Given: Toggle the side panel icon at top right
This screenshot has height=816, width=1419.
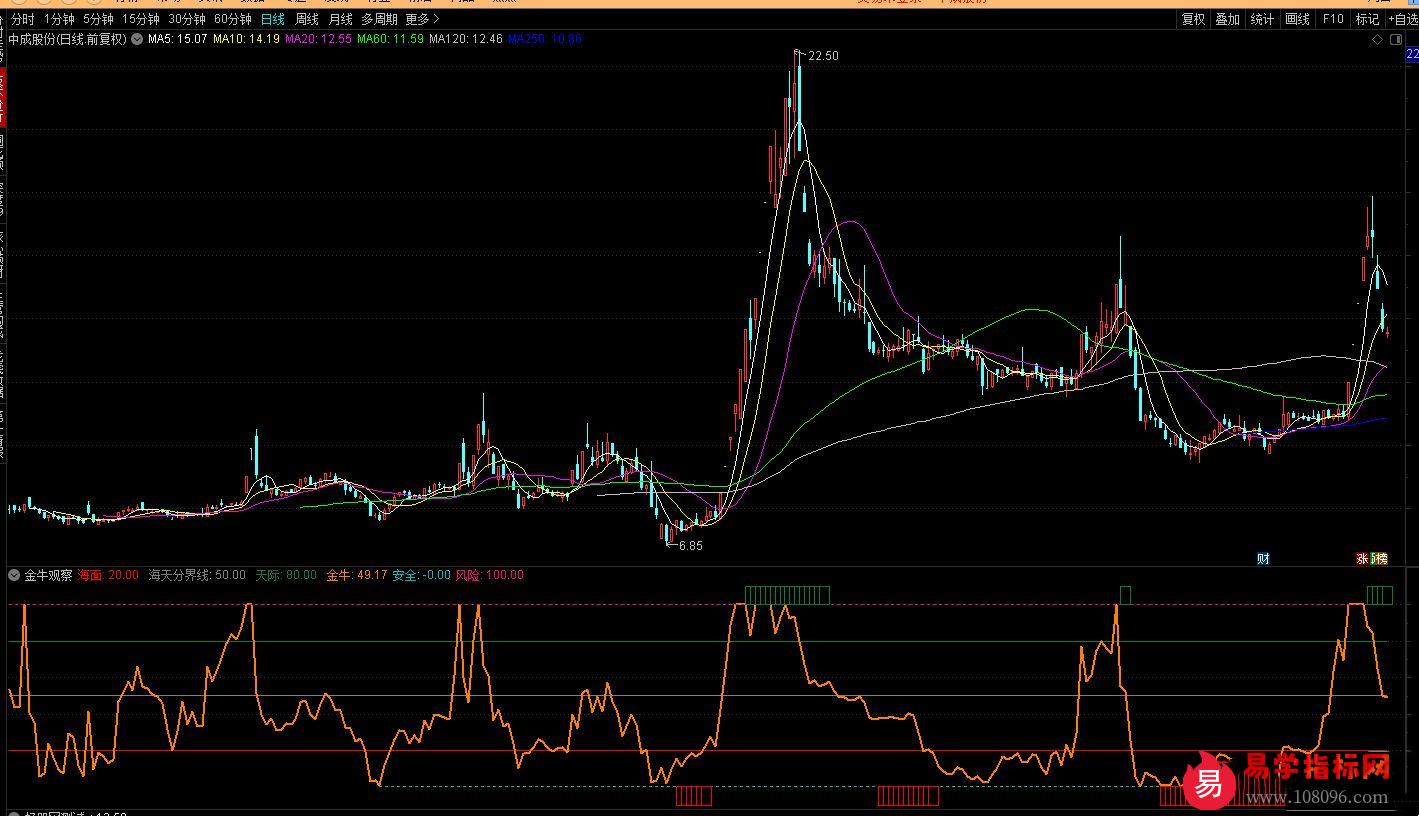Looking at the screenshot, I should [1396, 39].
